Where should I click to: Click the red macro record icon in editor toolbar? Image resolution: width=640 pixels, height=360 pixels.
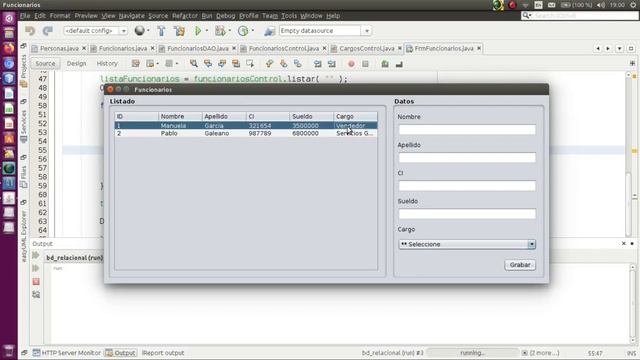[x=351, y=64]
